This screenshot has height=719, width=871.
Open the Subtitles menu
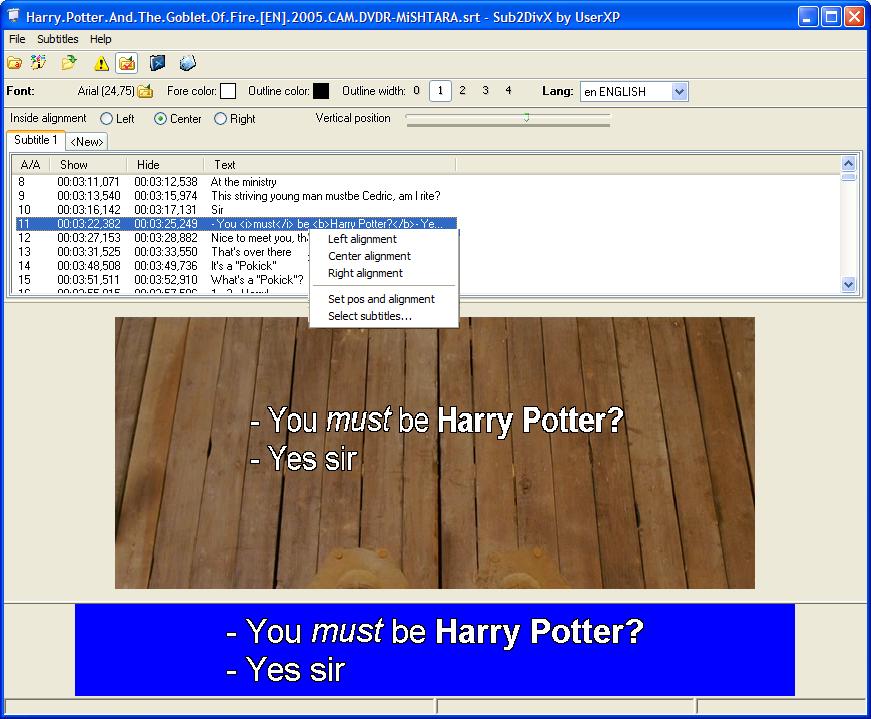point(58,39)
